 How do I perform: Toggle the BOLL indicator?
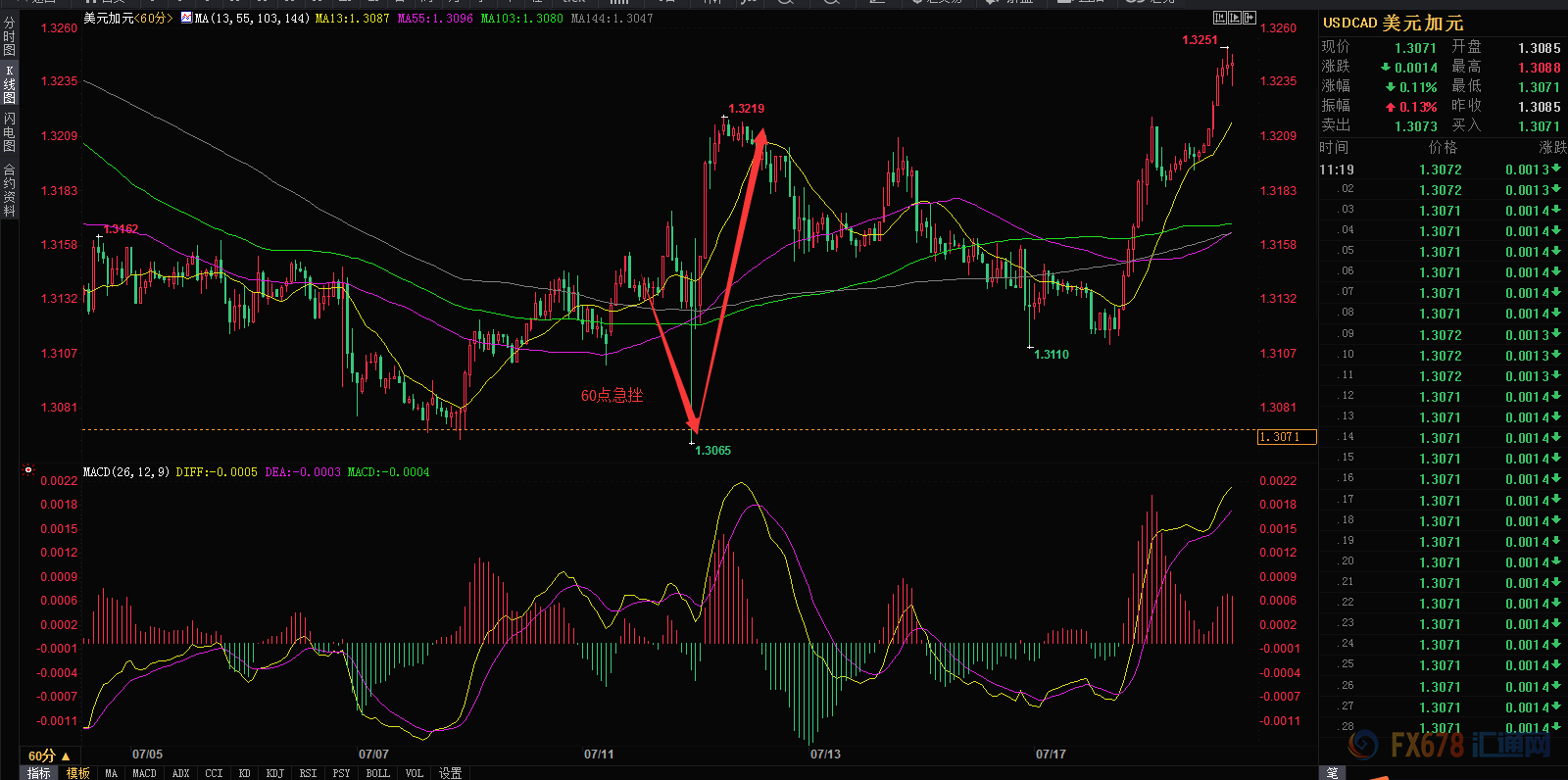(377, 773)
